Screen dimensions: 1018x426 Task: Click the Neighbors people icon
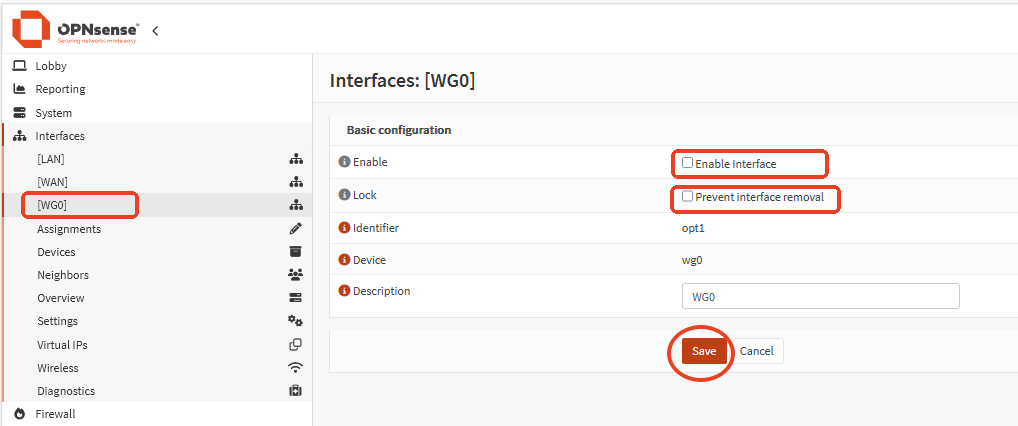pos(295,275)
